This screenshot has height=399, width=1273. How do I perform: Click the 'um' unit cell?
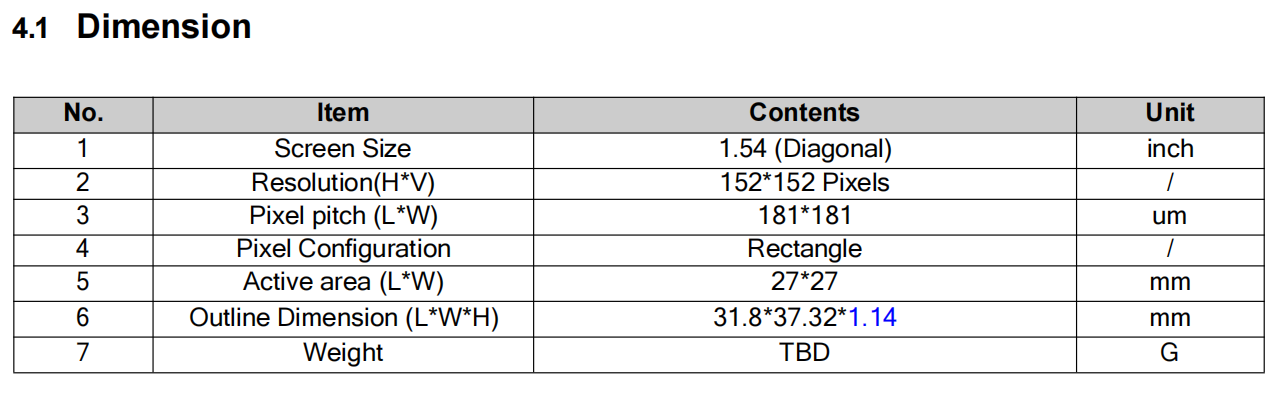(1170, 216)
